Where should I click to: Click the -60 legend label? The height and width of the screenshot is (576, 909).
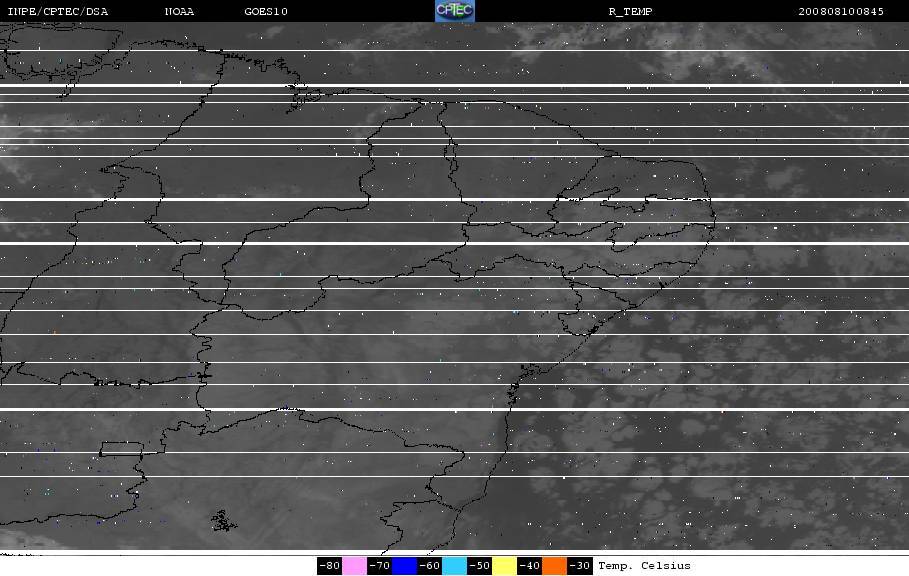point(430,566)
